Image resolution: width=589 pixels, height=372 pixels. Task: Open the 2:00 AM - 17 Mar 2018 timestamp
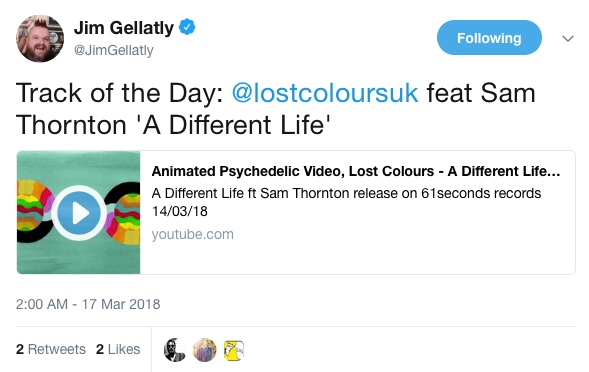coord(88,304)
